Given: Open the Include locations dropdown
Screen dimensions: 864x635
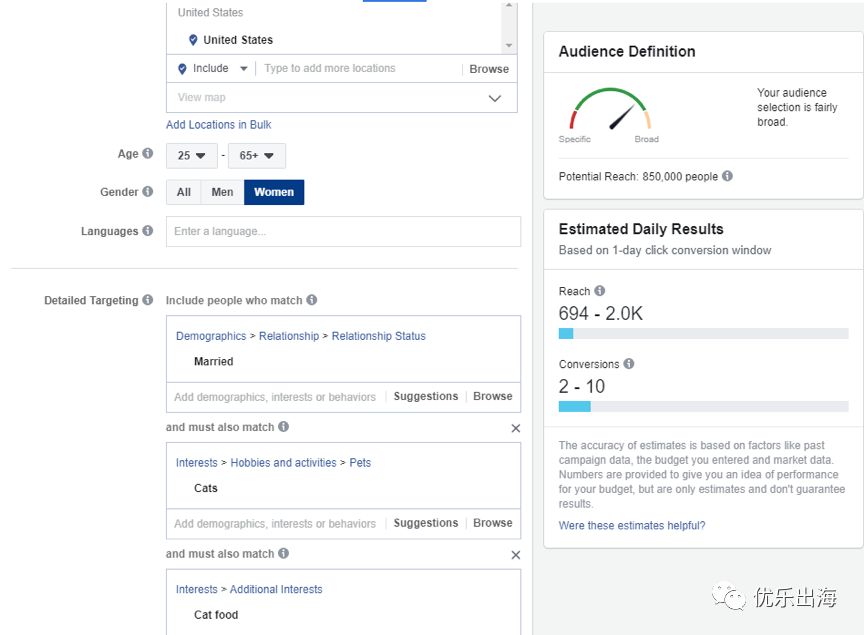Looking at the screenshot, I should 215,69.
